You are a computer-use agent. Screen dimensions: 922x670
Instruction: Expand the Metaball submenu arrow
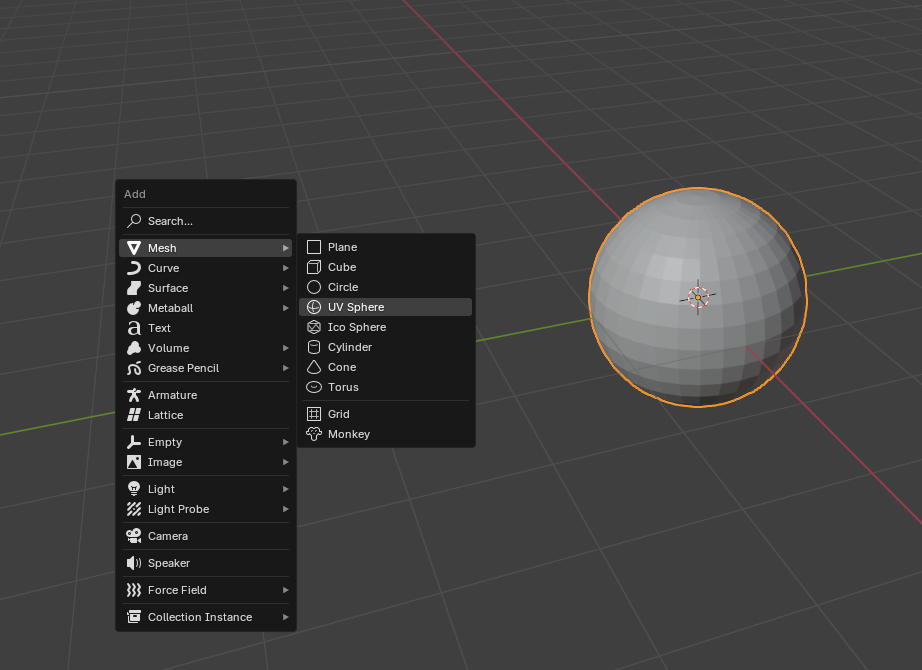[x=285, y=308]
